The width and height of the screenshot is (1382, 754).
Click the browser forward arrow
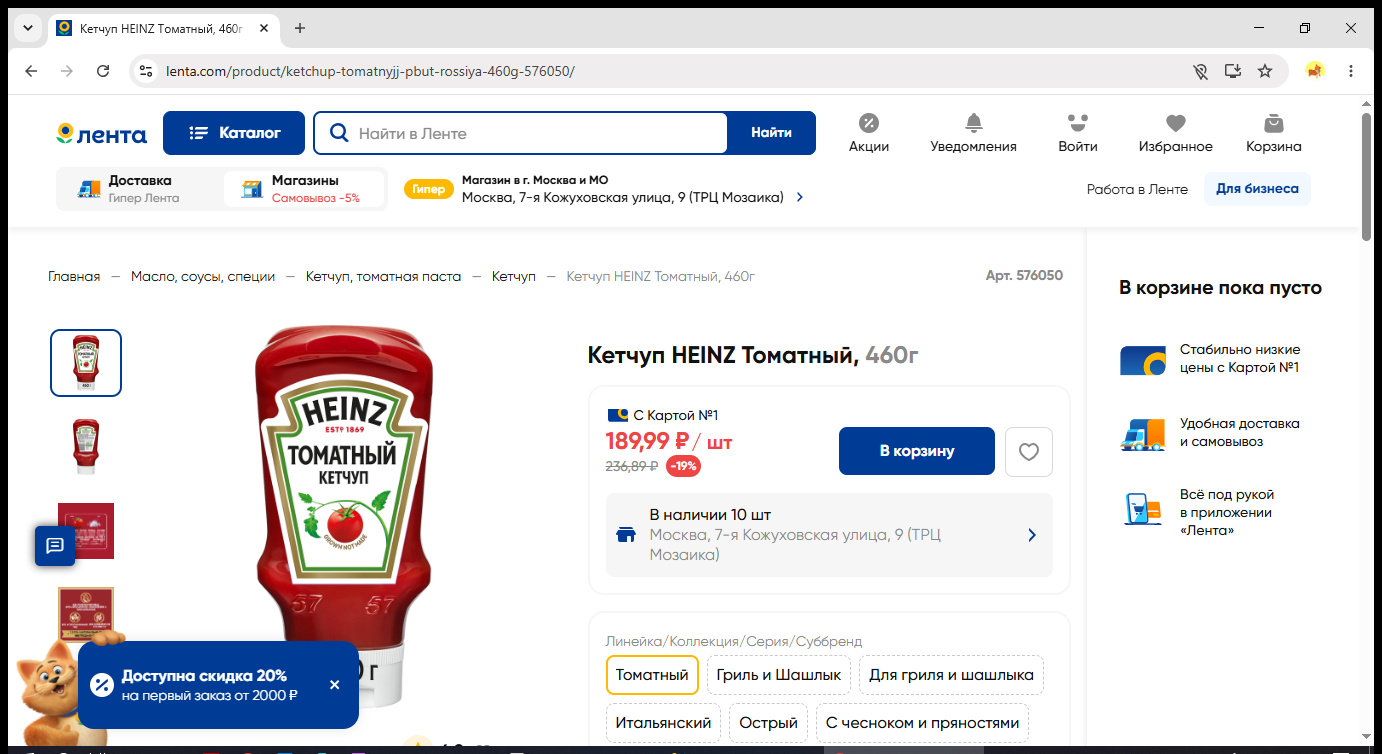pos(67,71)
